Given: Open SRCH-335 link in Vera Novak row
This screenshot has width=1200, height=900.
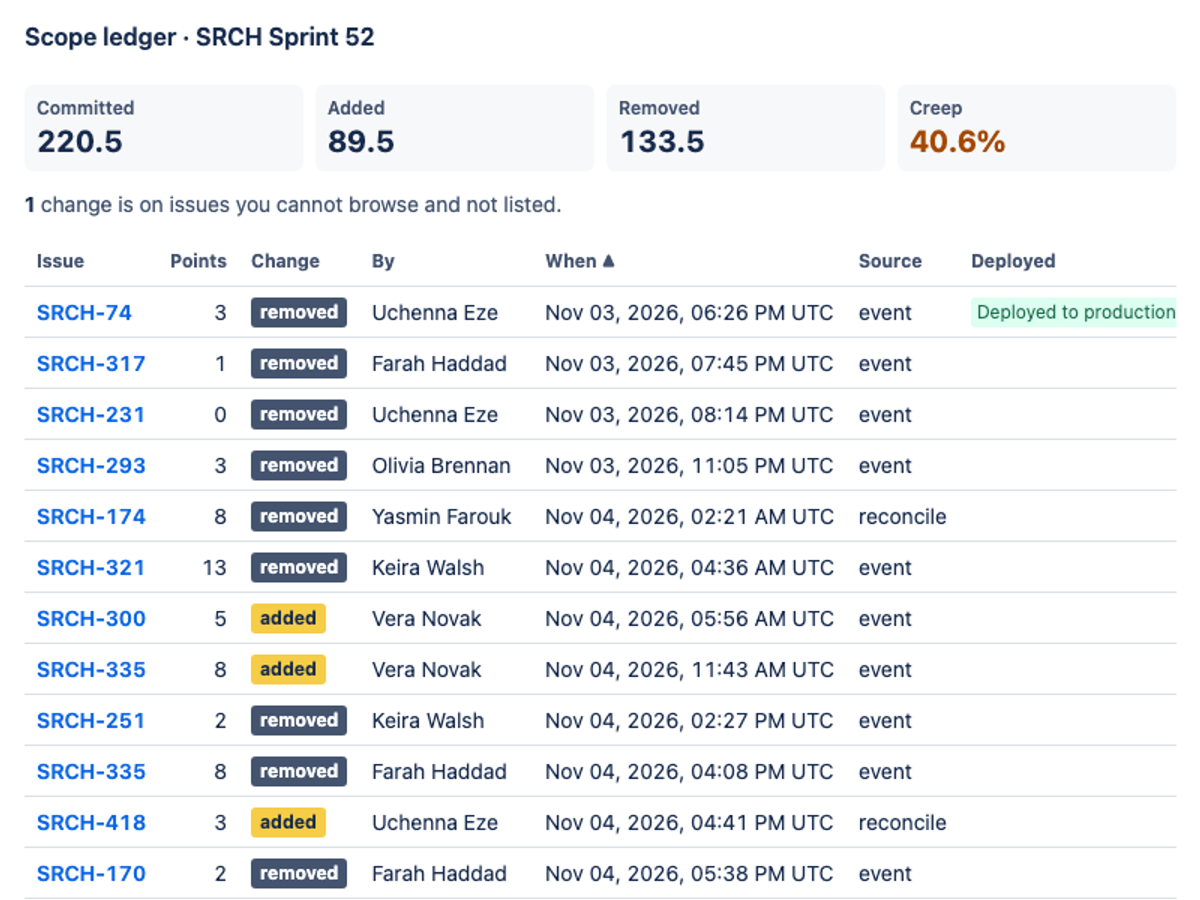Looking at the screenshot, I should [91, 670].
